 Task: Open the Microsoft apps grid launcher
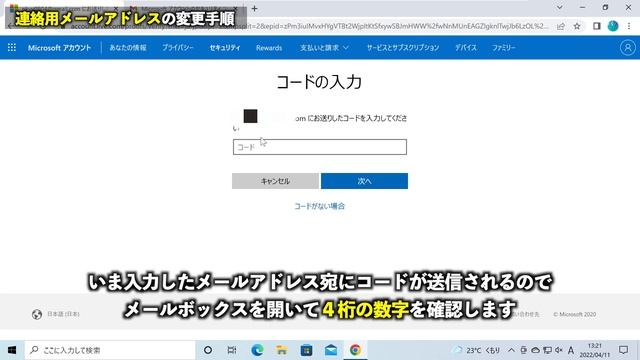tap(12, 48)
